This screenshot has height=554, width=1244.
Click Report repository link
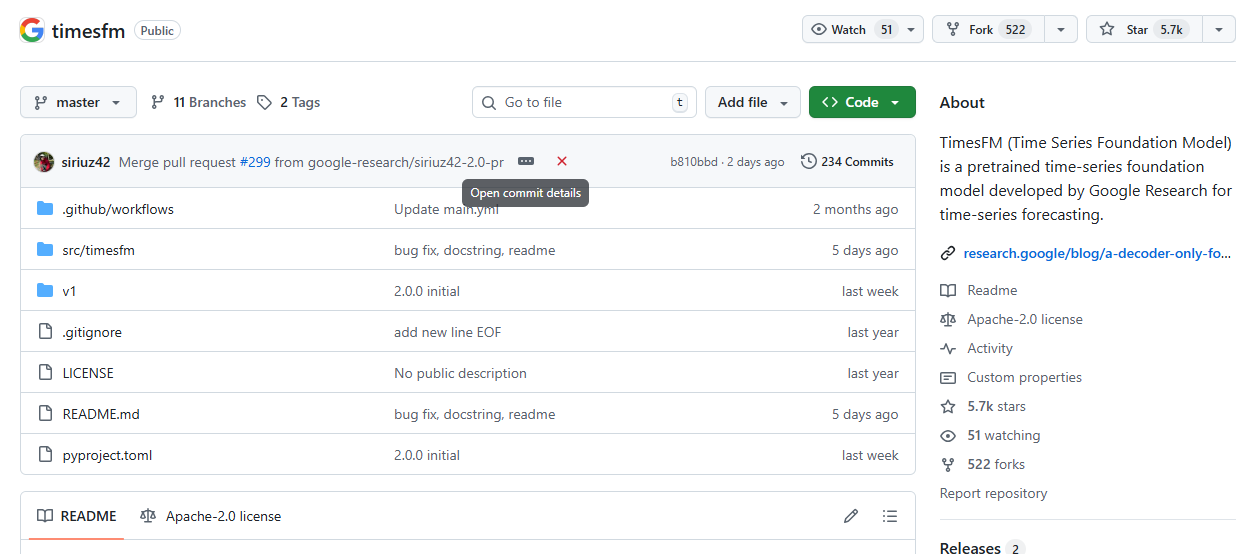pos(994,493)
